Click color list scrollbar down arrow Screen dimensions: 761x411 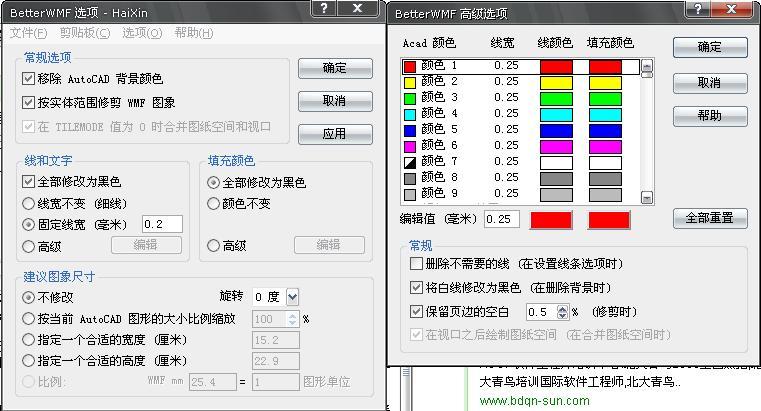647,197
